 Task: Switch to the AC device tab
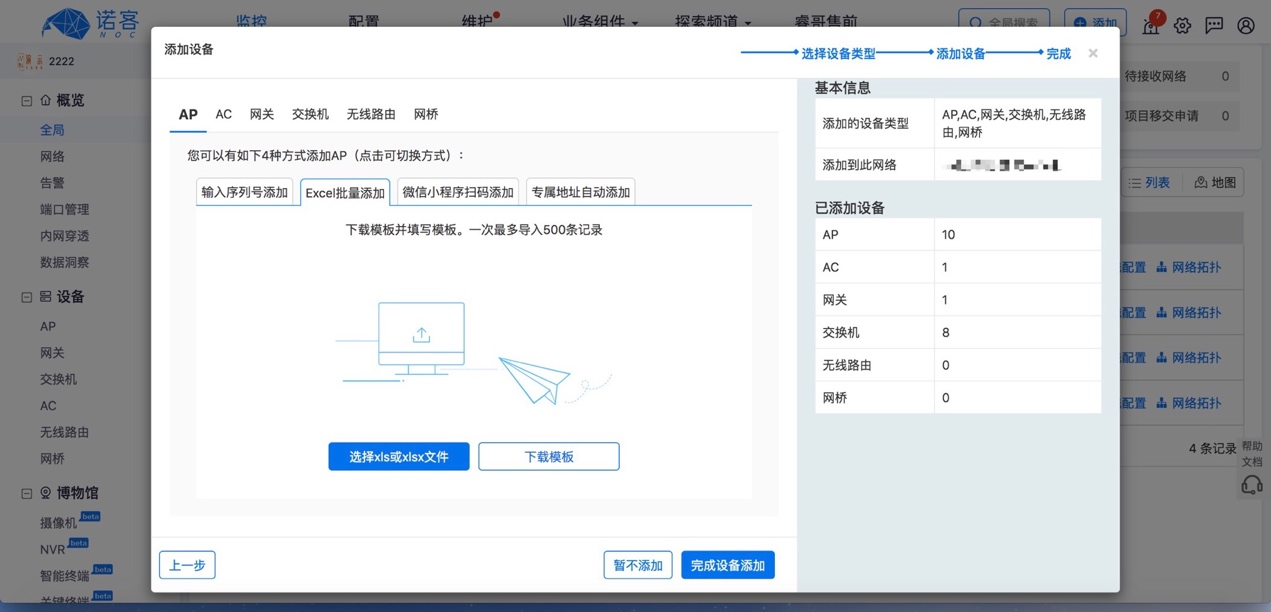pyautogui.click(x=223, y=114)
